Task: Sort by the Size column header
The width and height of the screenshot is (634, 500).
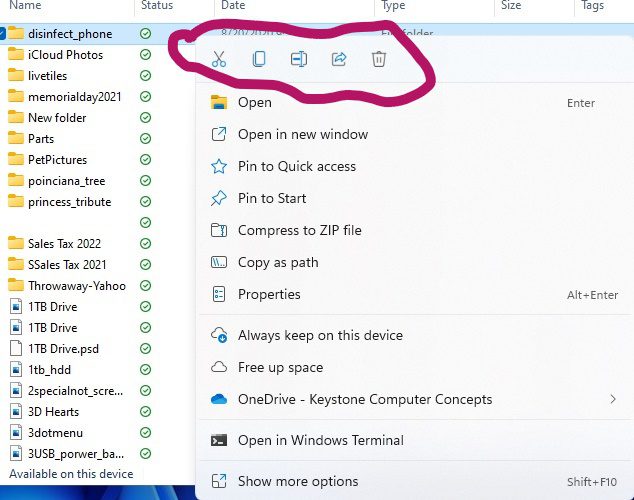Action: coord(511,5)
